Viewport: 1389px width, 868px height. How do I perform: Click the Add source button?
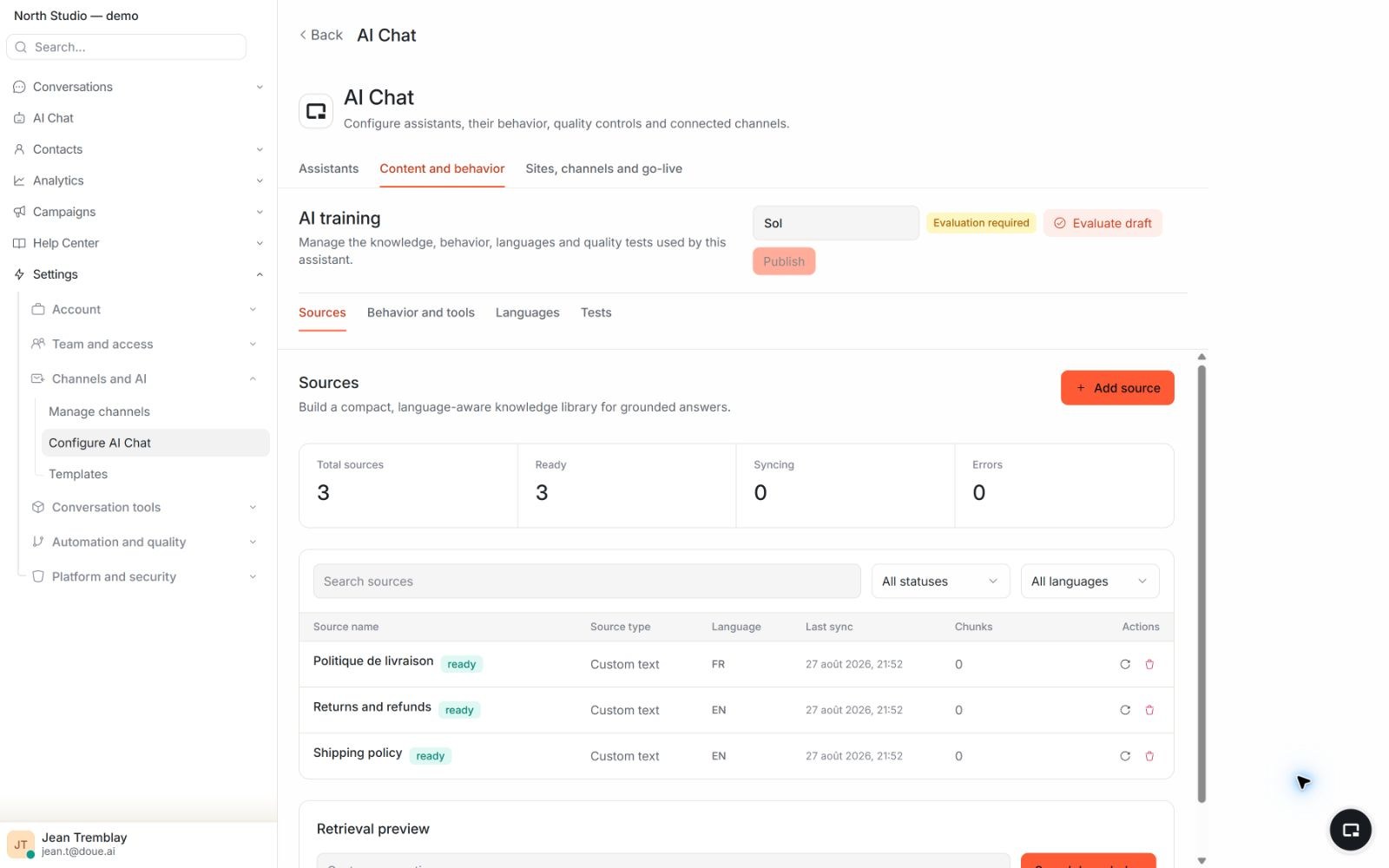point(1117,388)
